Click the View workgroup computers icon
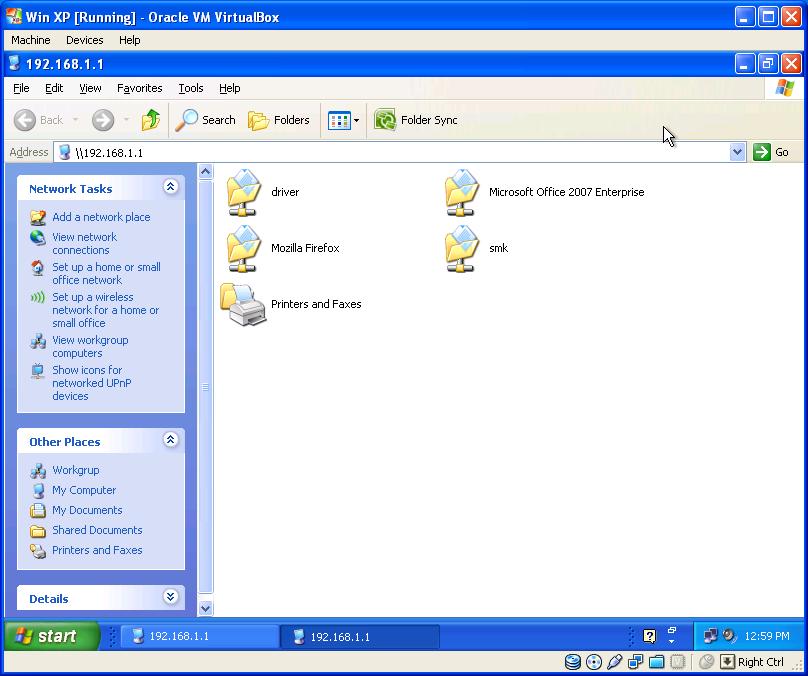This screenshot has width=808, height=676. click(38, 341)
